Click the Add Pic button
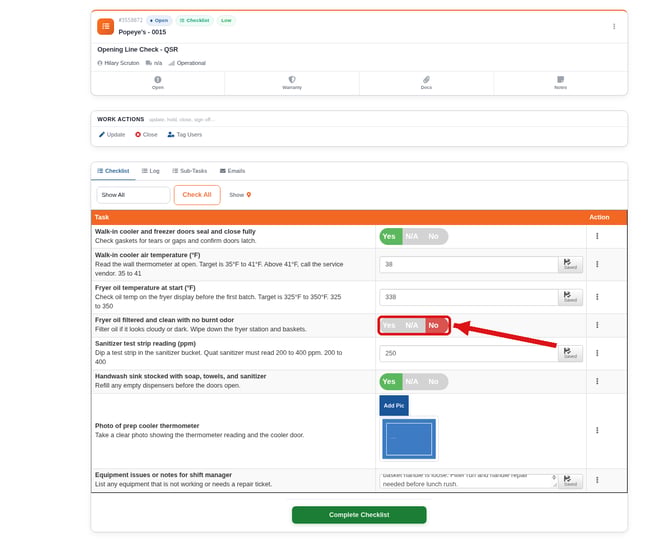670x540 pixels. pos(394,406)
